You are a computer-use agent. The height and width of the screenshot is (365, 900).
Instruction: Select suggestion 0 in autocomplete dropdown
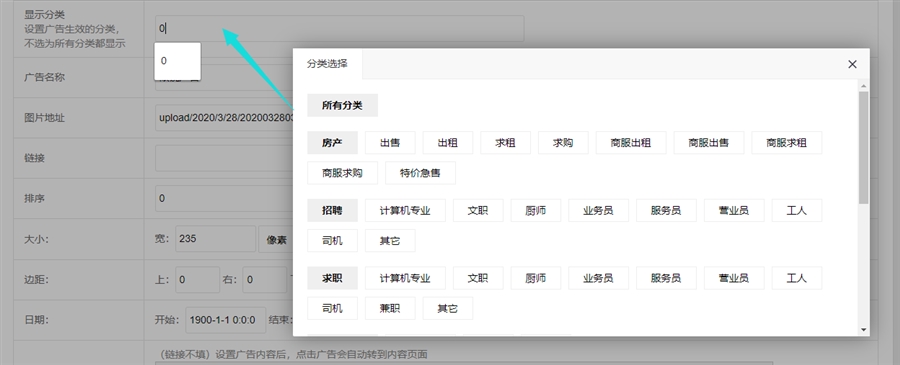177,61
